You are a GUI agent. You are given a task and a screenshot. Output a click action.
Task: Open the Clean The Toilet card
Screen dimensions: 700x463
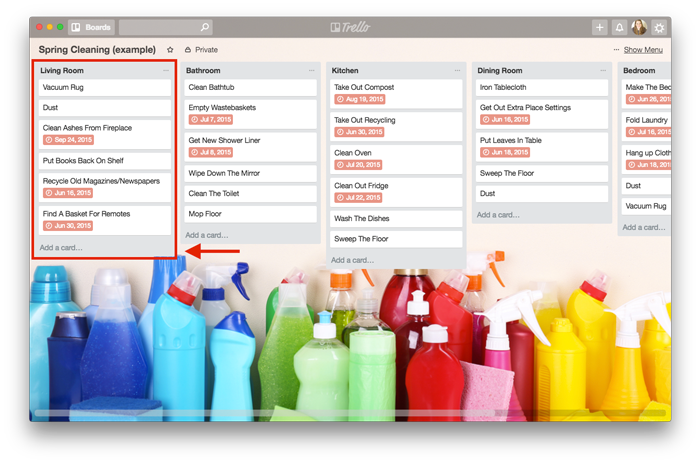(x=250, y=194)
